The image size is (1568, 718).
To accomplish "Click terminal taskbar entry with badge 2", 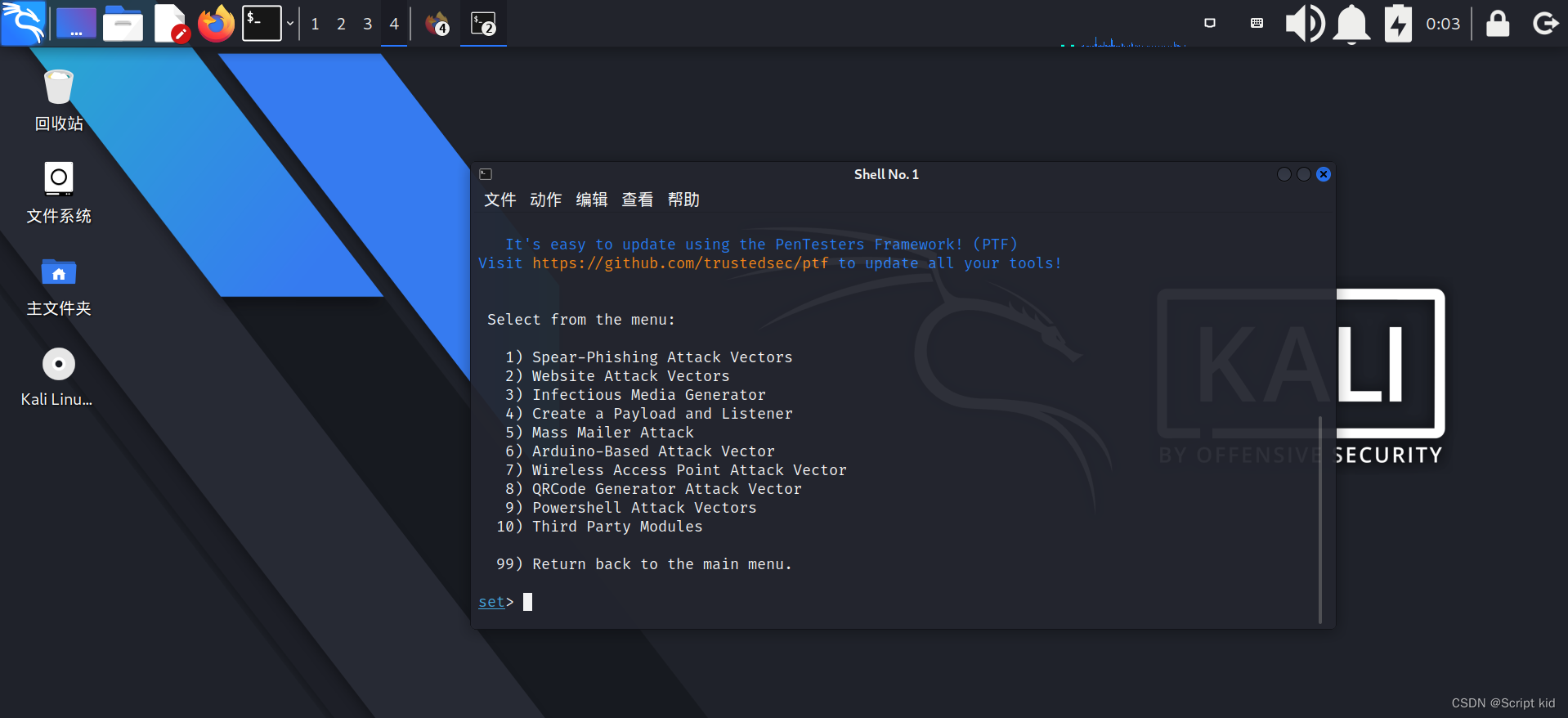I will click(483, 24).
